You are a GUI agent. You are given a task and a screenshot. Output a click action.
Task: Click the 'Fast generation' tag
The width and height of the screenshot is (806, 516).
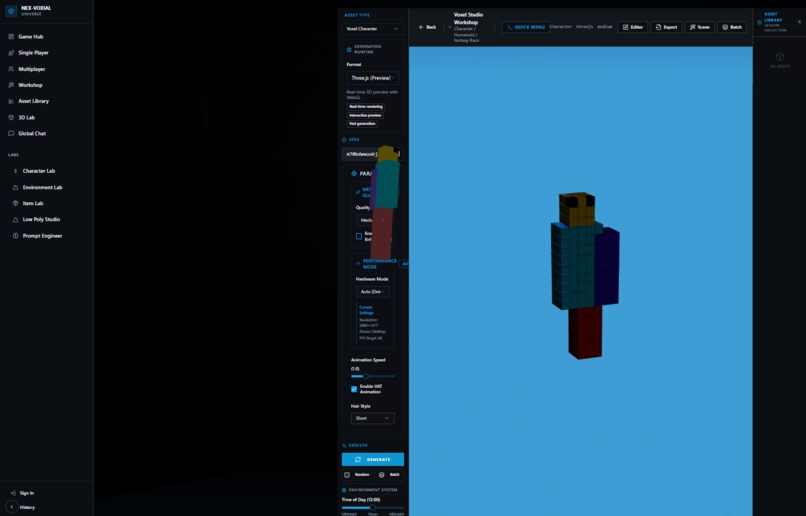(x=362, y=124)
